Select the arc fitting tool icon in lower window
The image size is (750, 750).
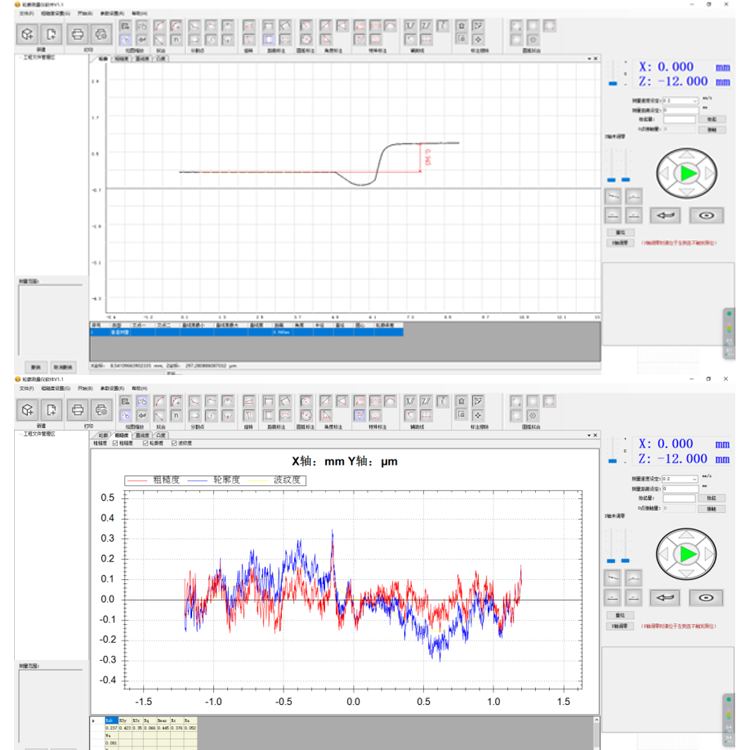click(159, 401)
